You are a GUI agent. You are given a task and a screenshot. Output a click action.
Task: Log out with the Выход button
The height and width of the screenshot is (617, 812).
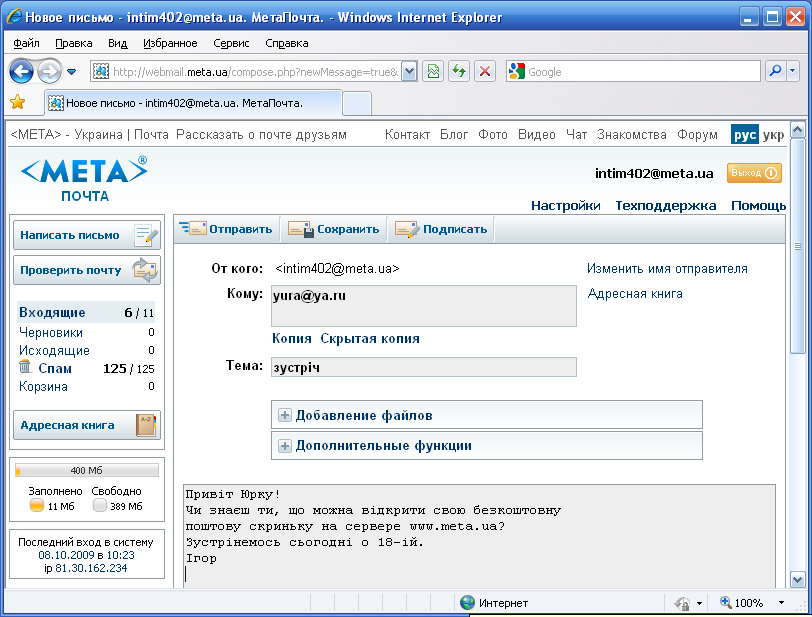(754, 173)
